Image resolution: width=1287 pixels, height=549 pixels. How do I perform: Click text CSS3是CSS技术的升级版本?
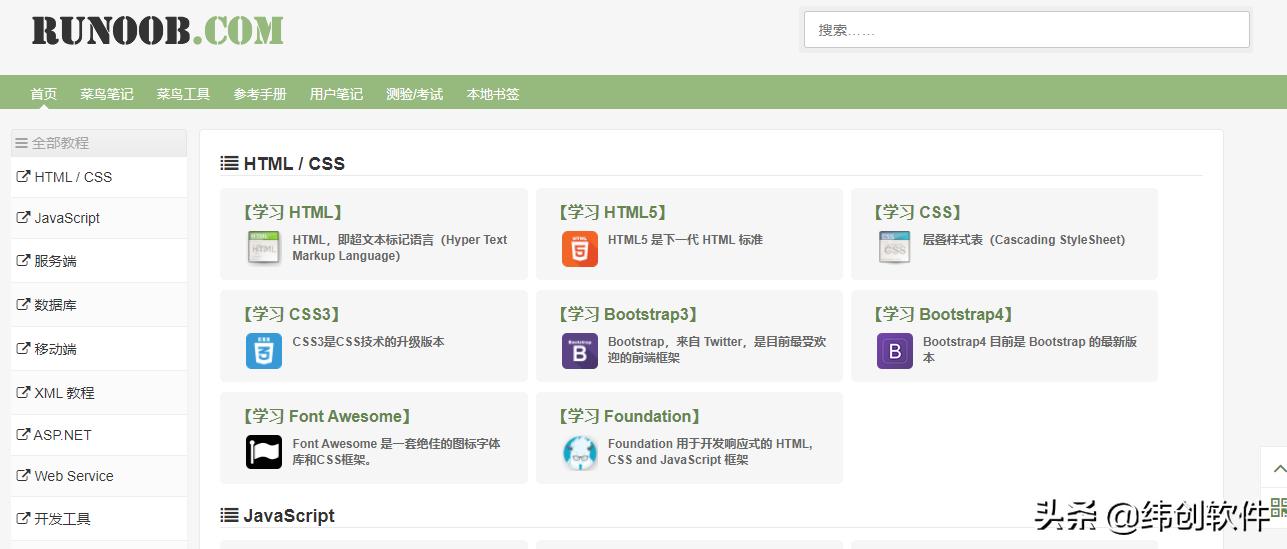tap(368, 342)
